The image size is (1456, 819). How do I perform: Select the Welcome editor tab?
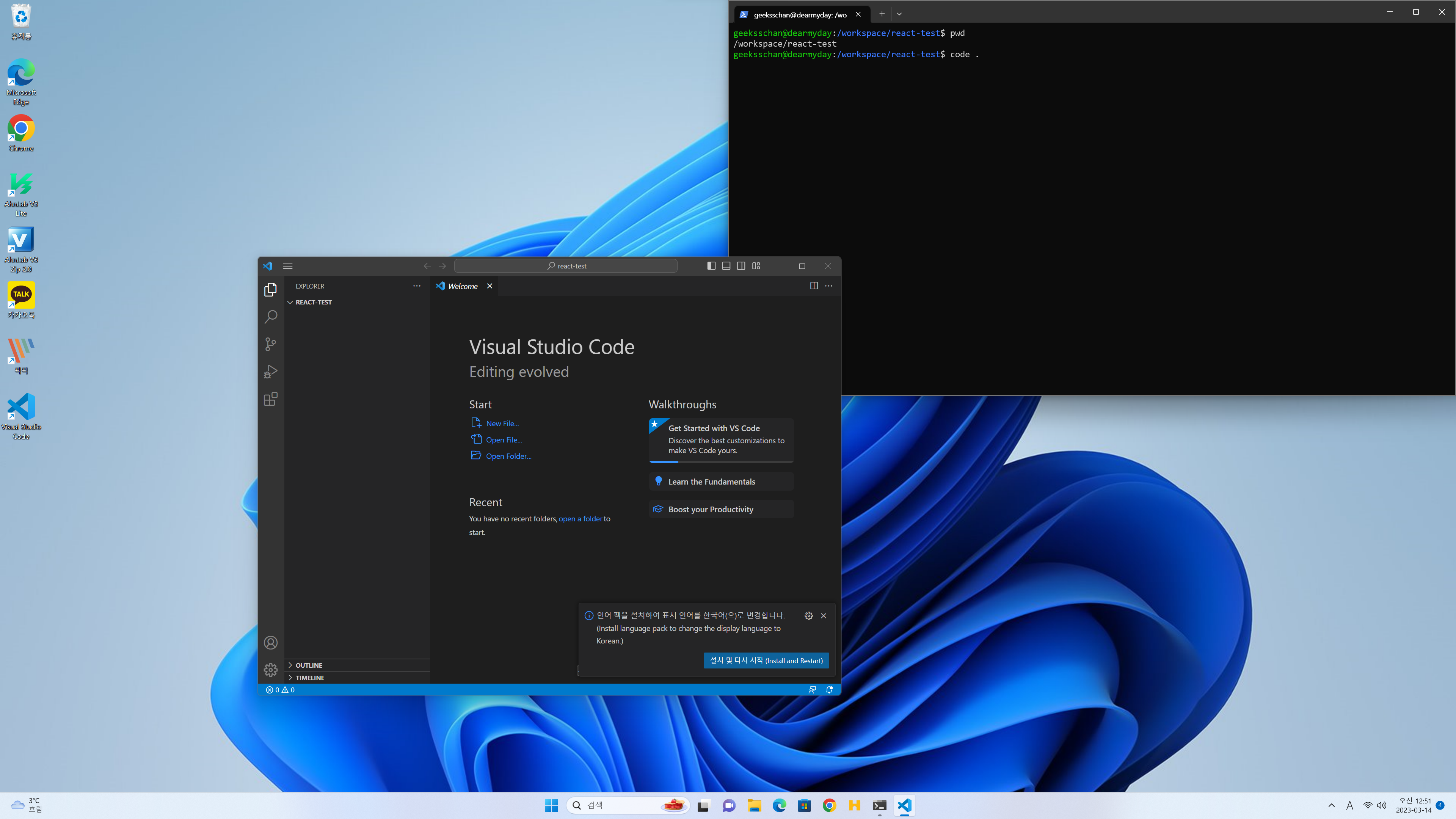[464, 286]
